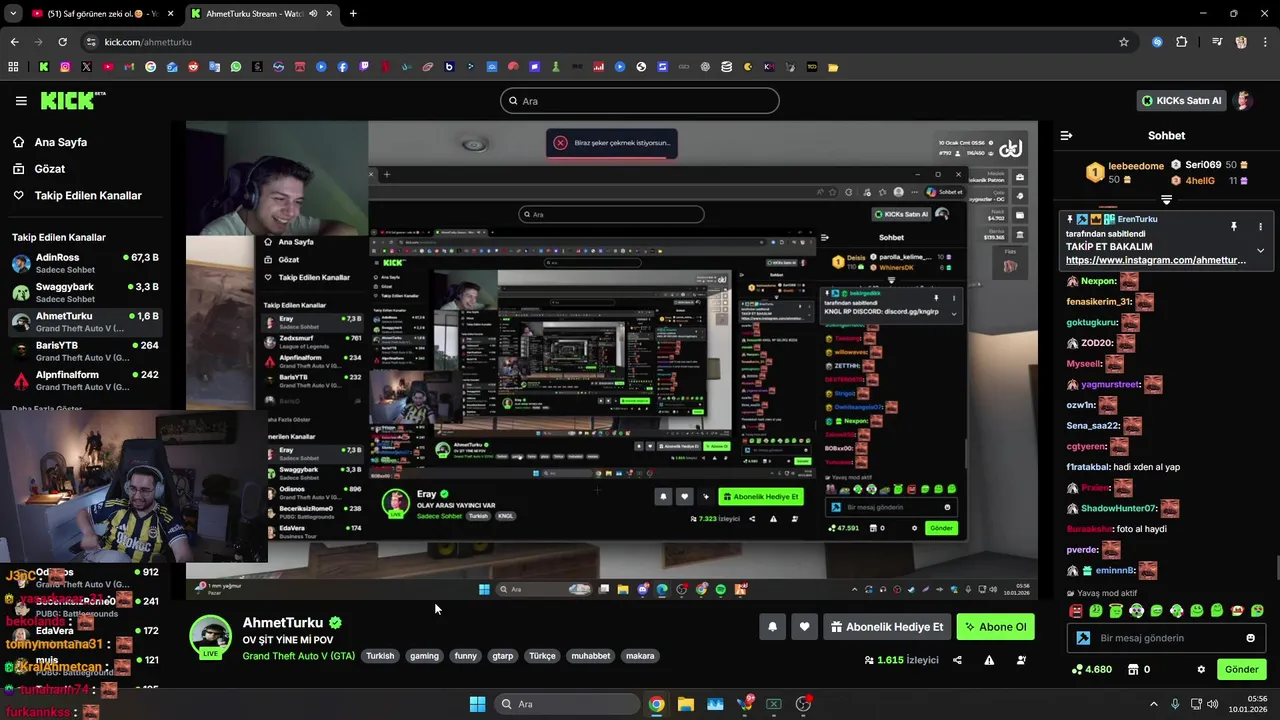Select the gtarp tag

tap(502, 656)
